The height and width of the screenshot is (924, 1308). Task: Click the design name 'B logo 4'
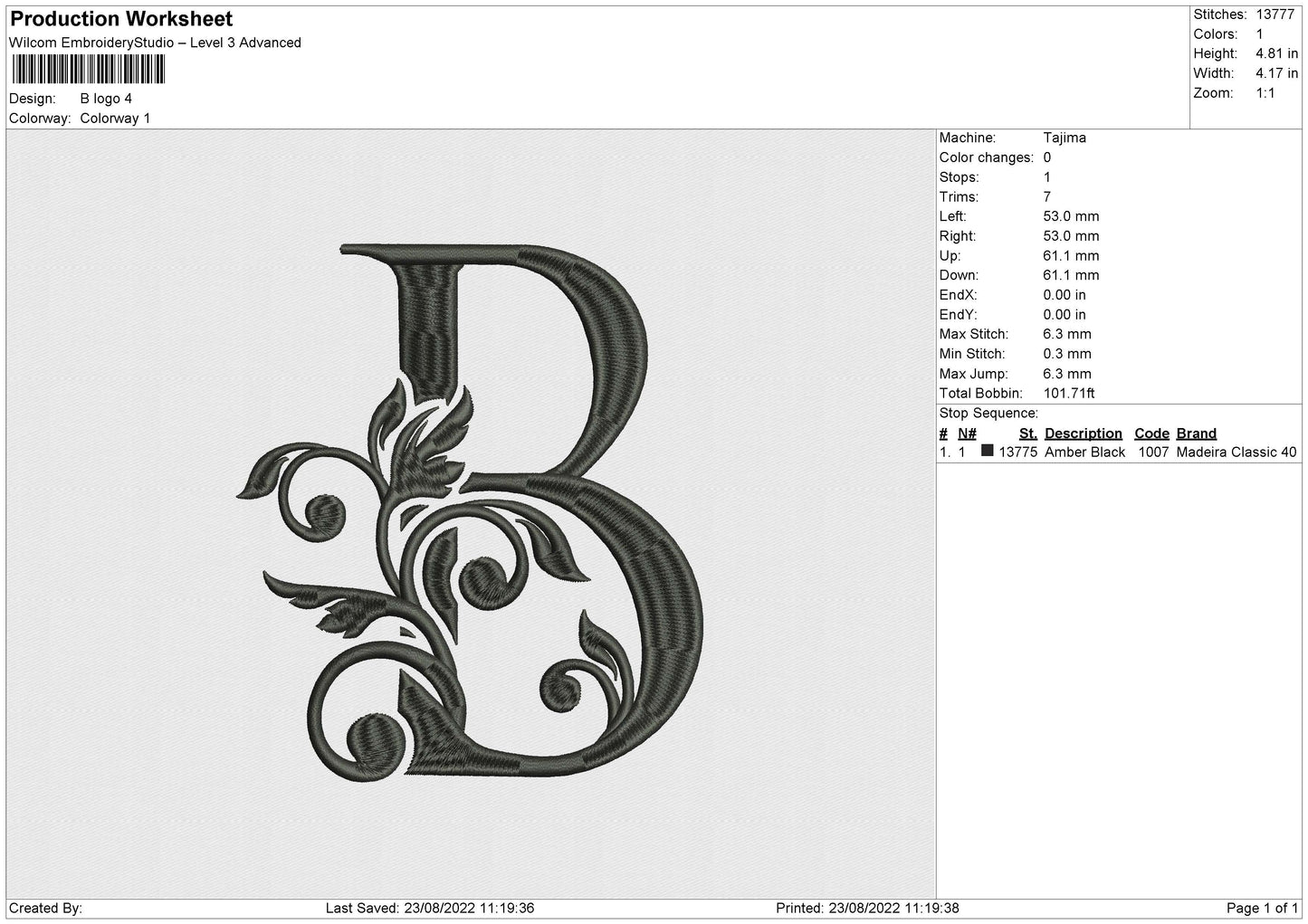[x=106, y=99]
